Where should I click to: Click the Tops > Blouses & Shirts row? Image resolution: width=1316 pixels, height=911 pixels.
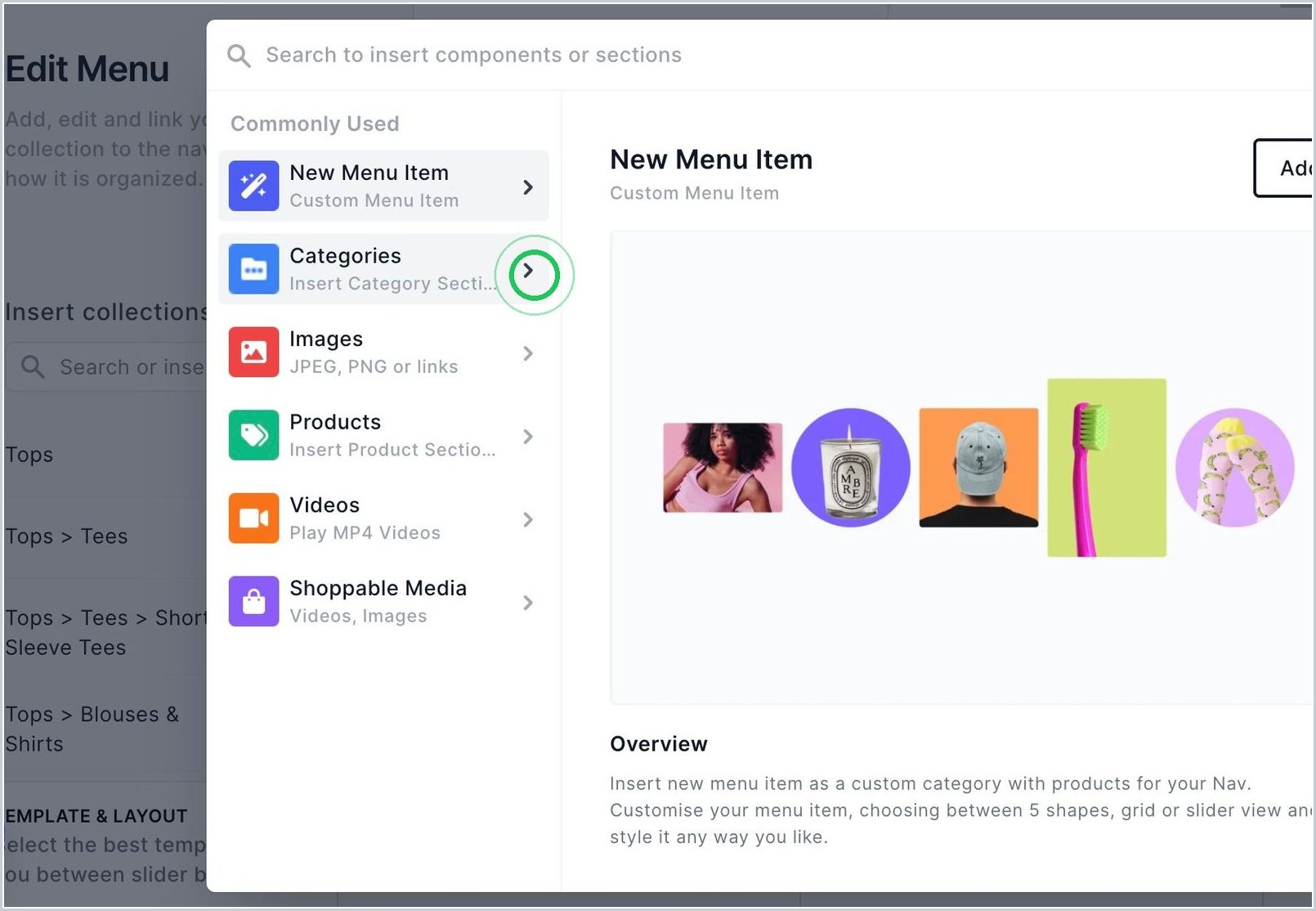(x=105, y=729)
